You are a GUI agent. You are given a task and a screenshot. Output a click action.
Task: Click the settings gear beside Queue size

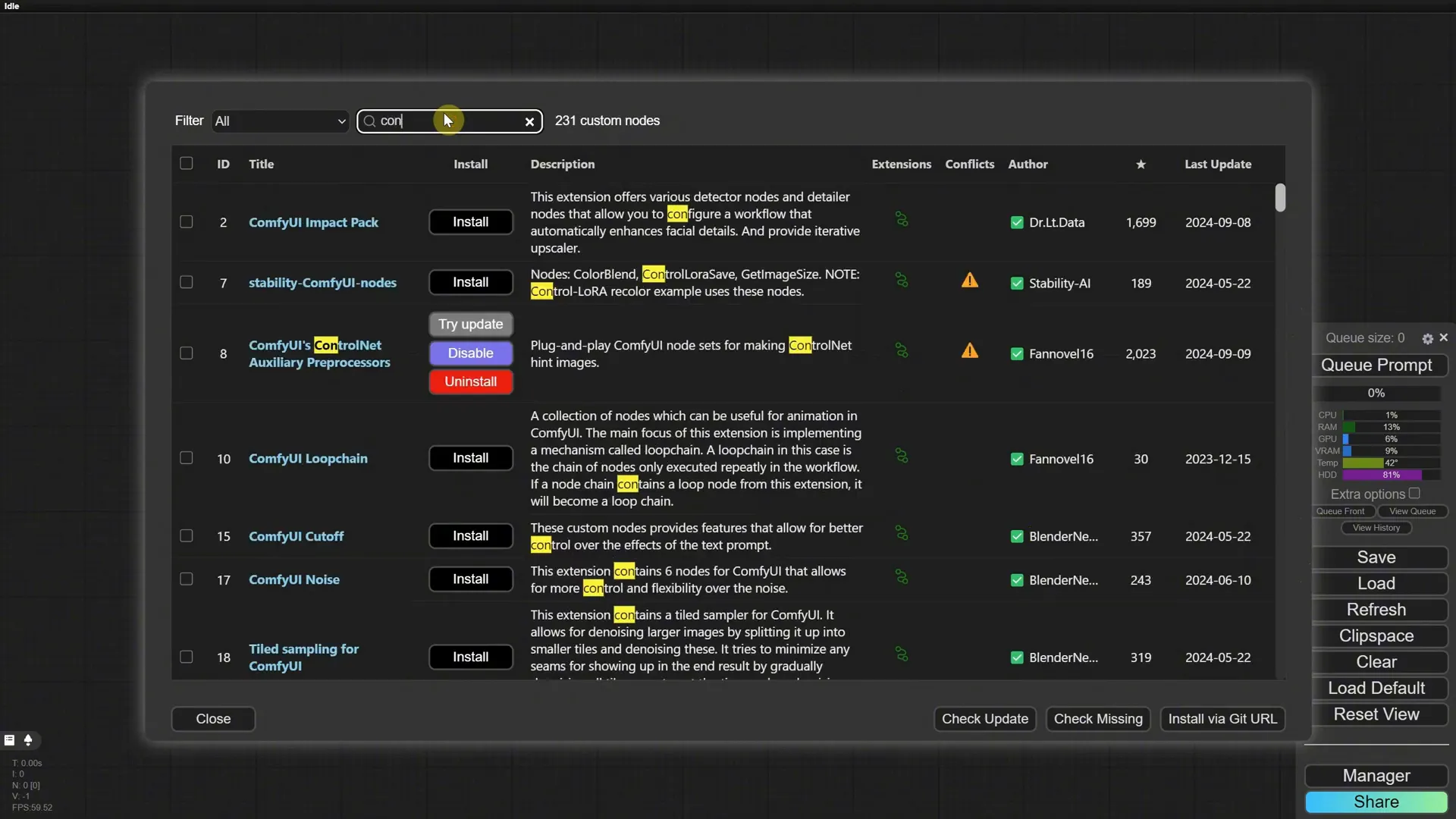[1427, 339]
